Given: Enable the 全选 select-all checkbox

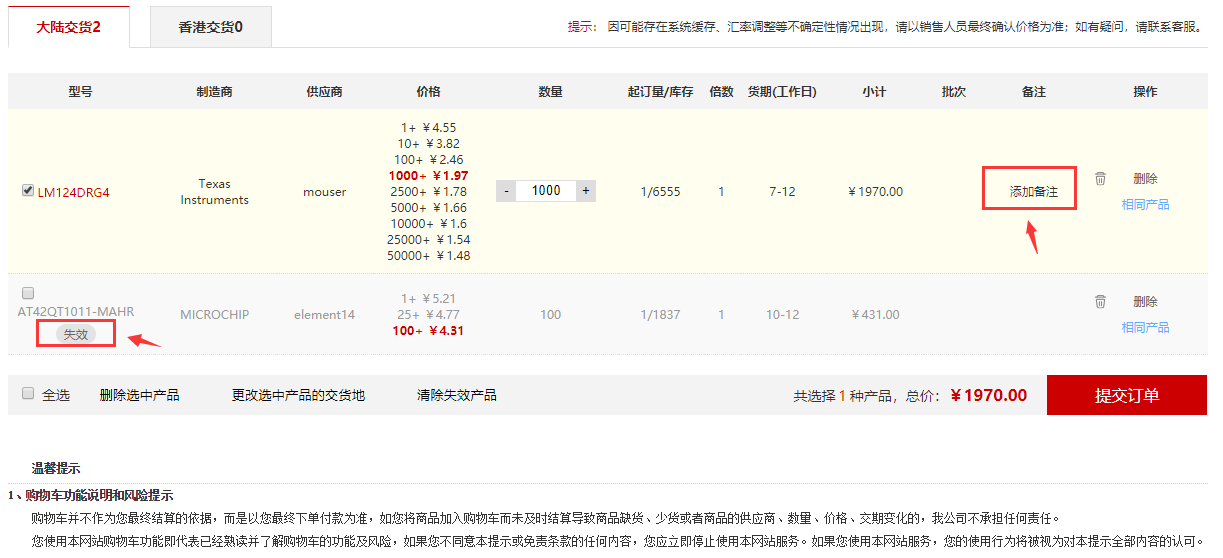Looking at the screenshot, I should click(x=28, y=394).
